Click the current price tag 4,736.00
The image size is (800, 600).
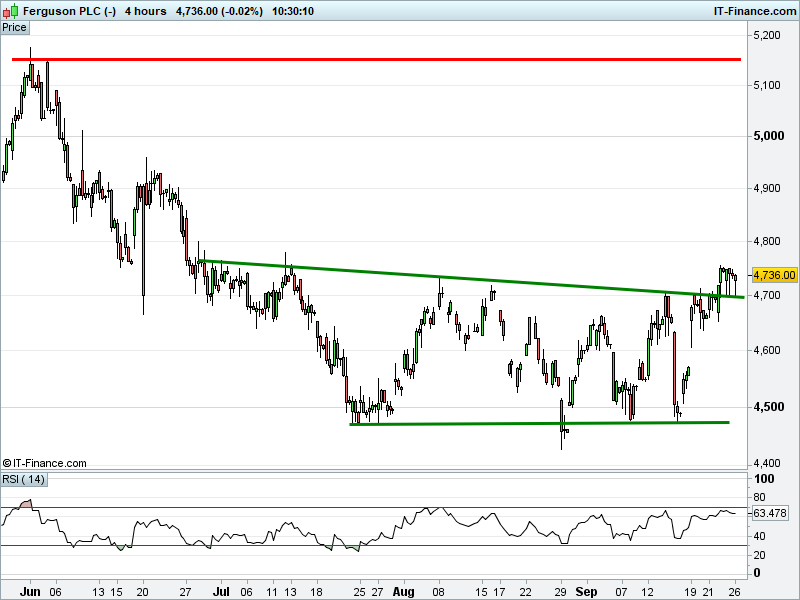point(774,275)
